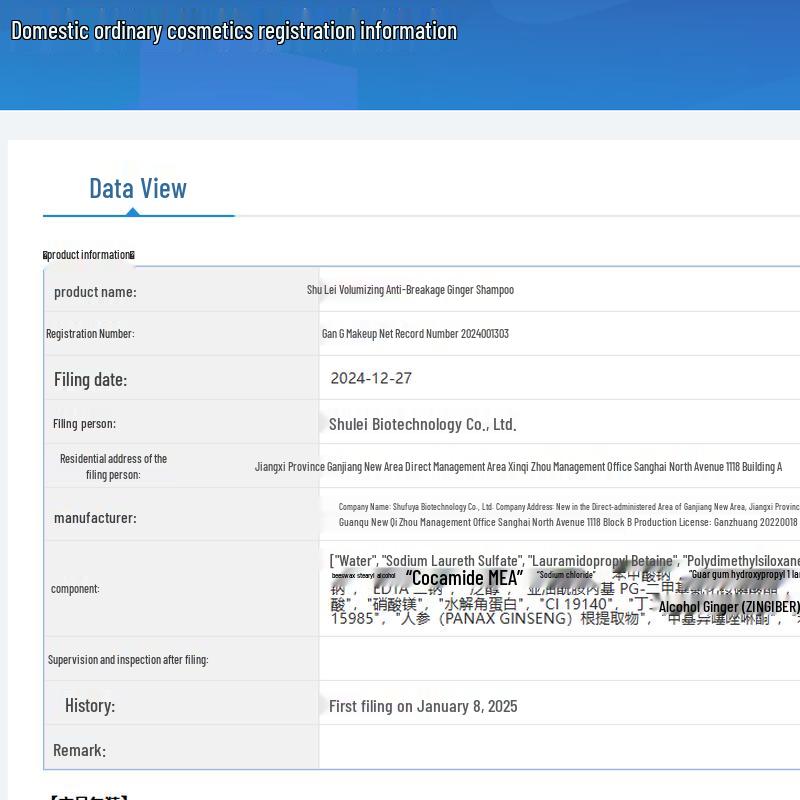Click the empty 'Supervision and inspection after filing' cell
Viewport: 800px width, 800px height.
click(558, 660)
